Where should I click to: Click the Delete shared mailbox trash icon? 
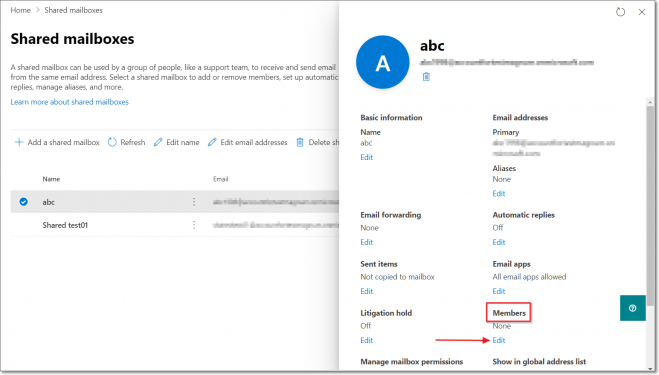tap(300, 142)
